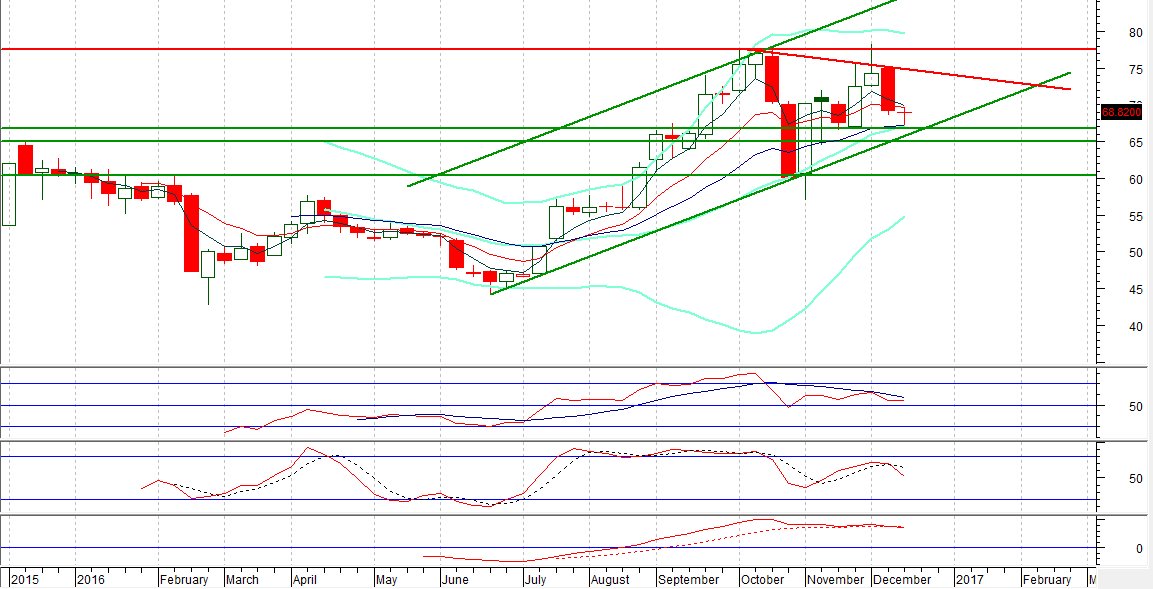This screenshot has width=1153, height=589.
Task: Click the red 68.8200 current price label
Action: (x=1121, y=113)
